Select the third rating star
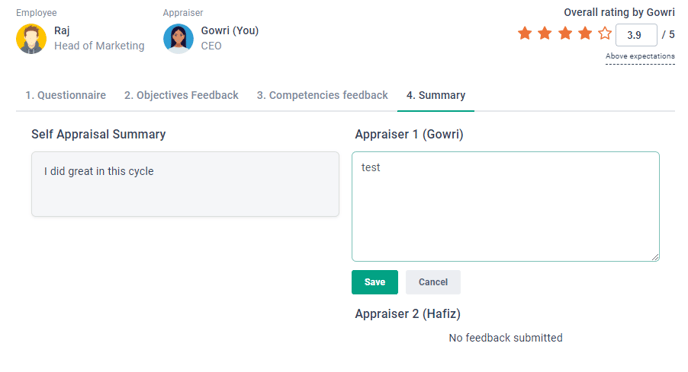Image resolution: width=688 pixels, height=372 pixels. [x=565, y=33]
